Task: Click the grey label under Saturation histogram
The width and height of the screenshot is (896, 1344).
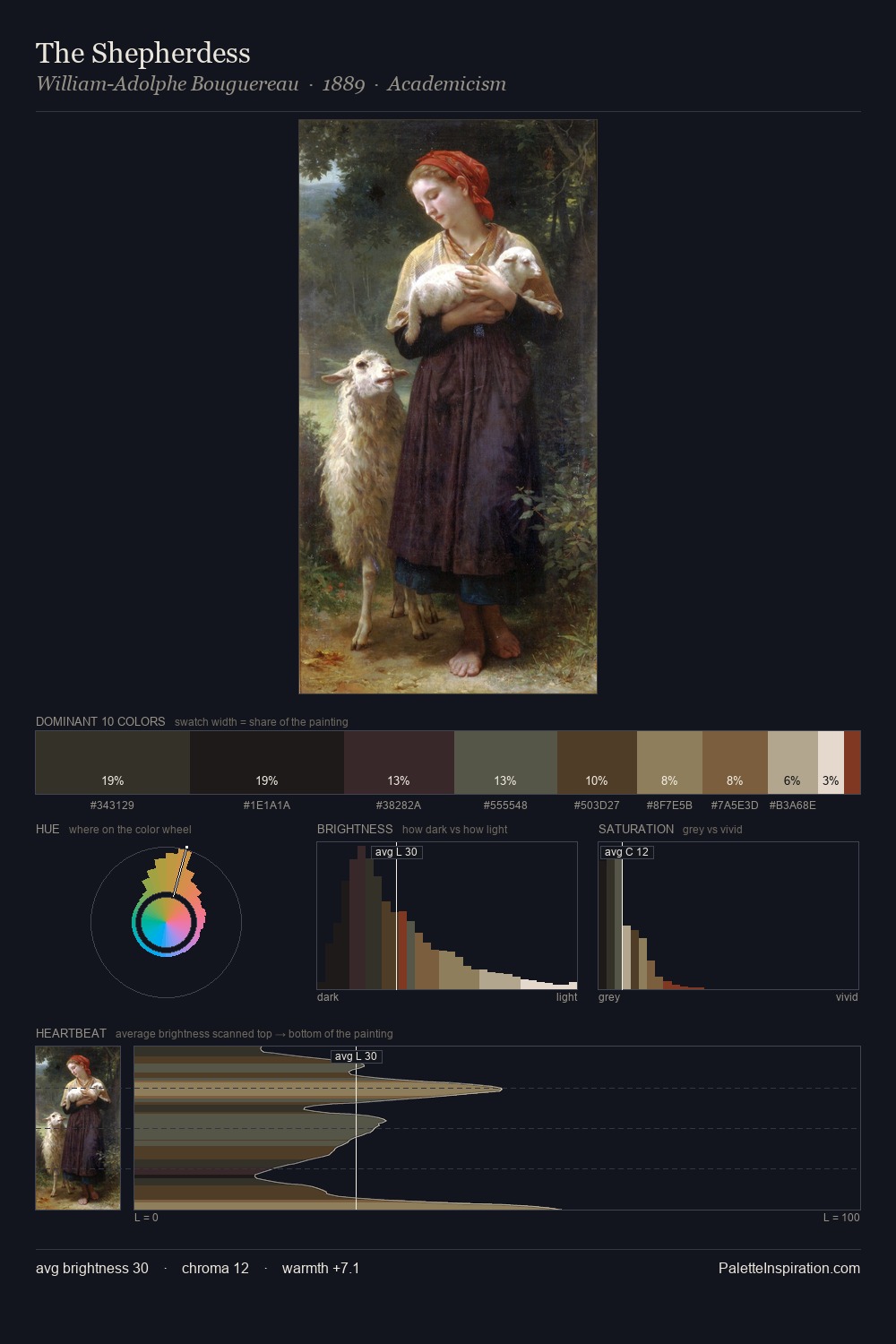Action: [x=609, y=997]
